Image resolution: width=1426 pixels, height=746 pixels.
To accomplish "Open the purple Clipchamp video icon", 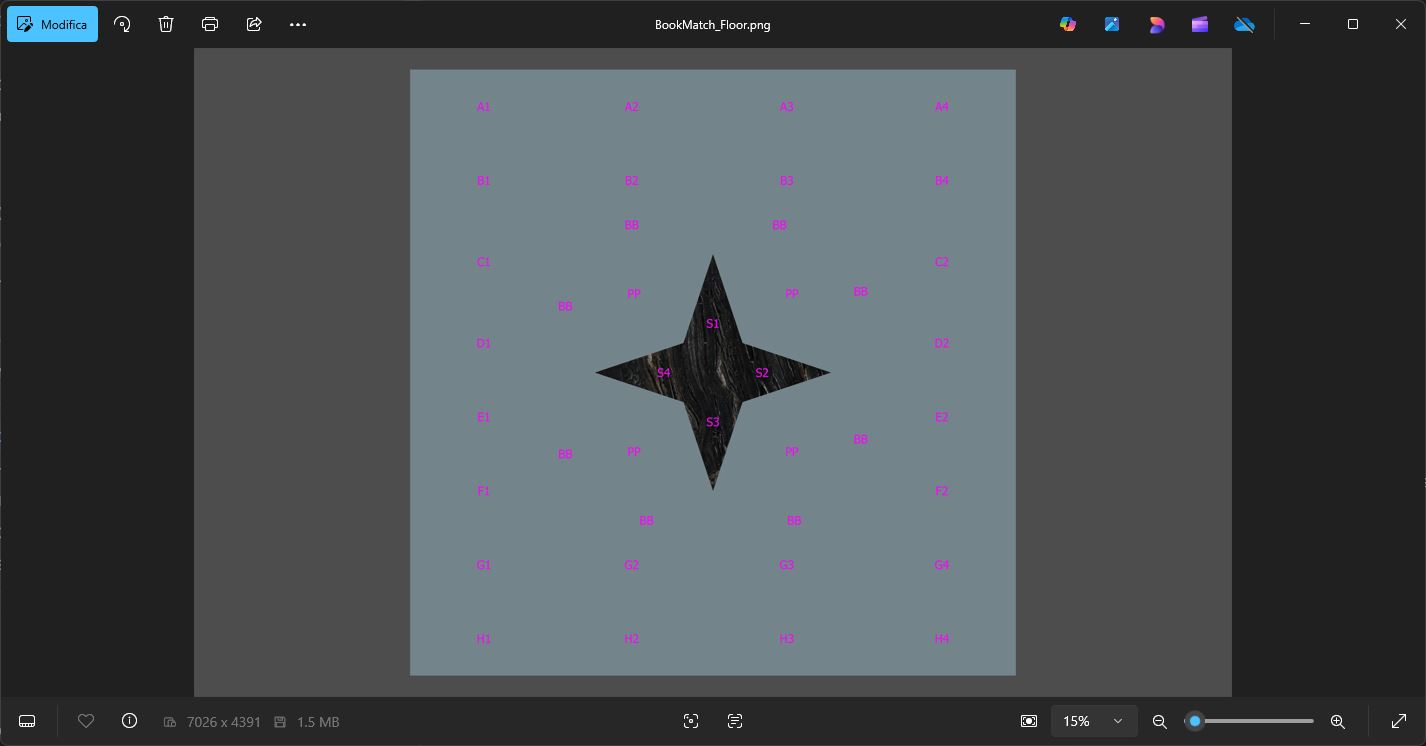I will [1200, 24].
